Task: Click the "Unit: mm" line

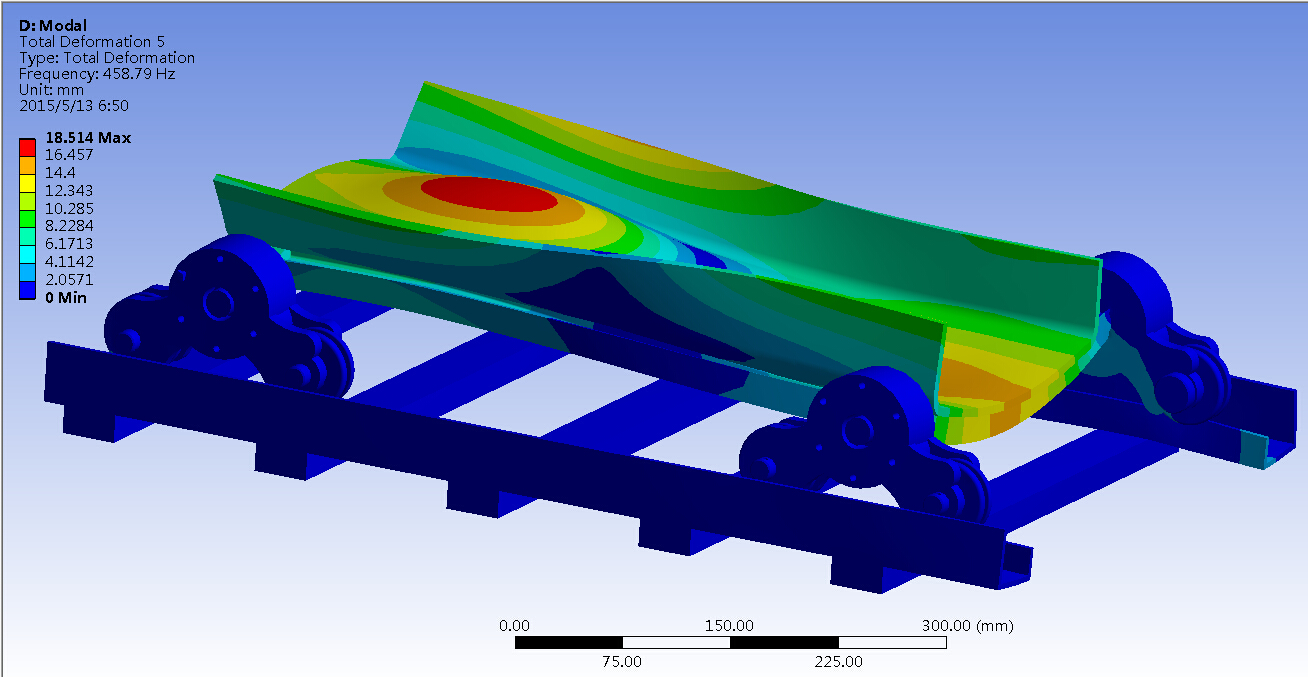Action: point(51,90)
